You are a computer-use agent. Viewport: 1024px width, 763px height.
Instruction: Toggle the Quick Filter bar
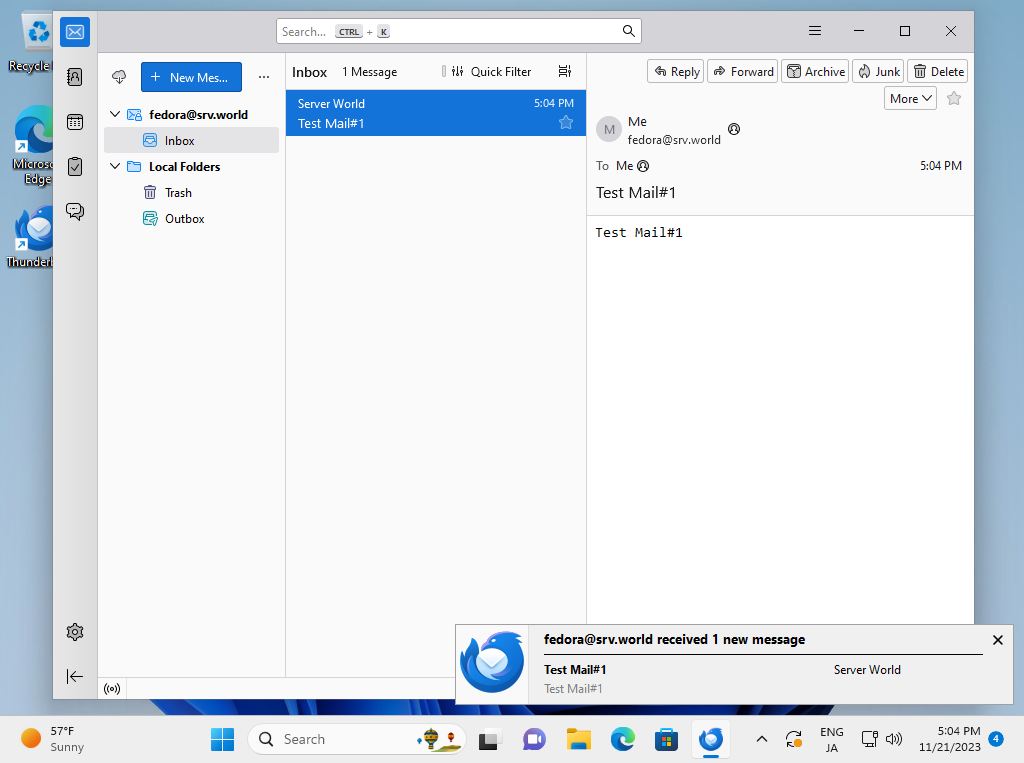pyautogui.click(x=492, y=71)
